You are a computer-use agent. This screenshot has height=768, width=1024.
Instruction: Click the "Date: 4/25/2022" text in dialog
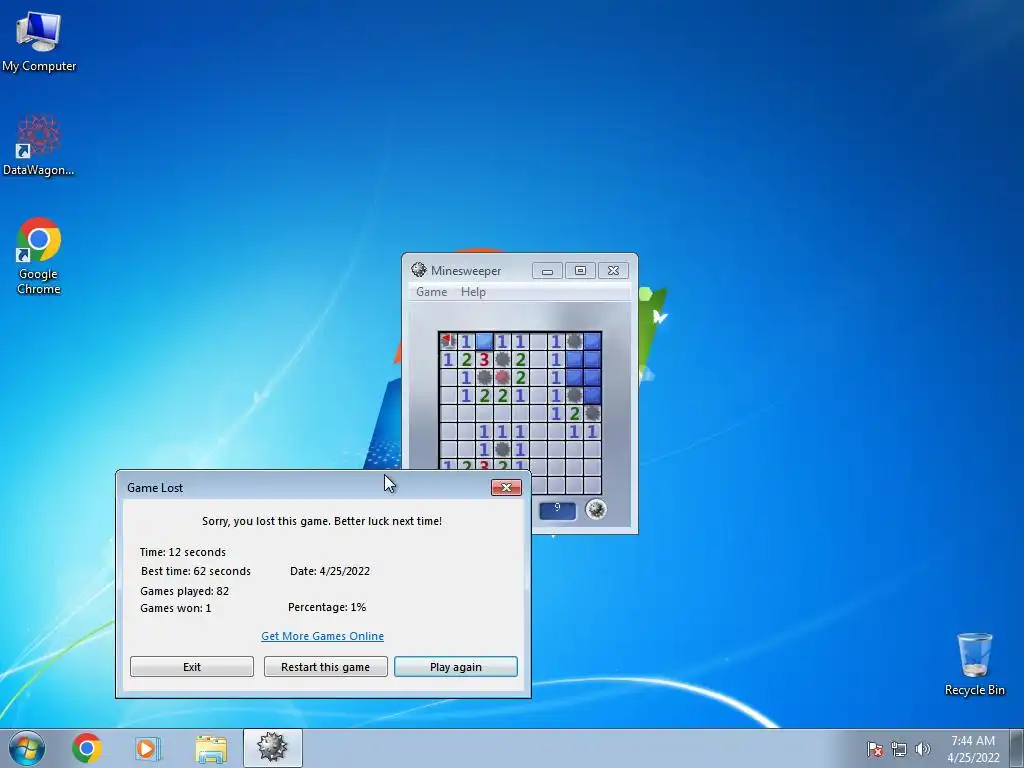[x=330, y=571]
